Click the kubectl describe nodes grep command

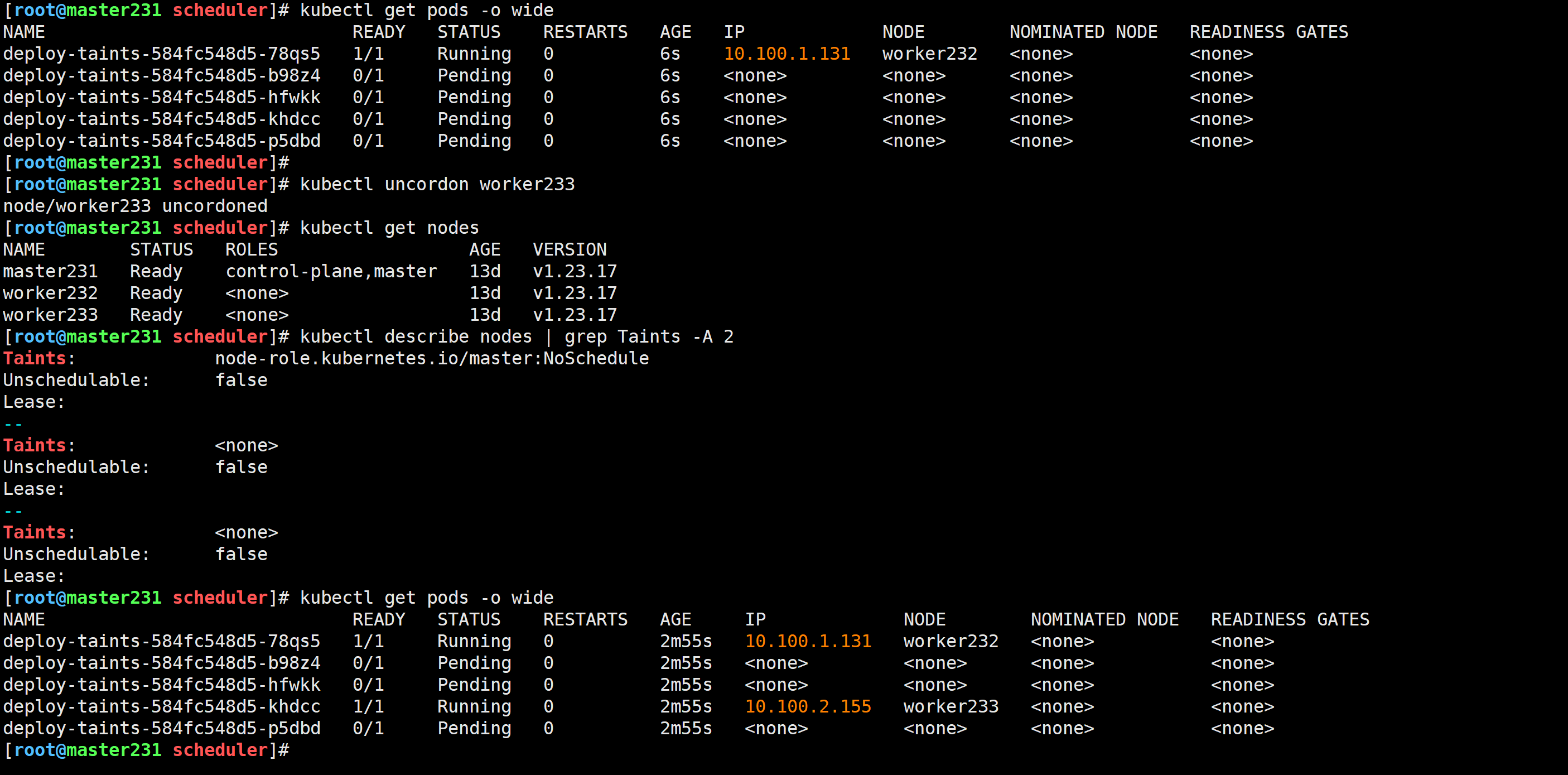pyautogui.click(x=516, y=336)
